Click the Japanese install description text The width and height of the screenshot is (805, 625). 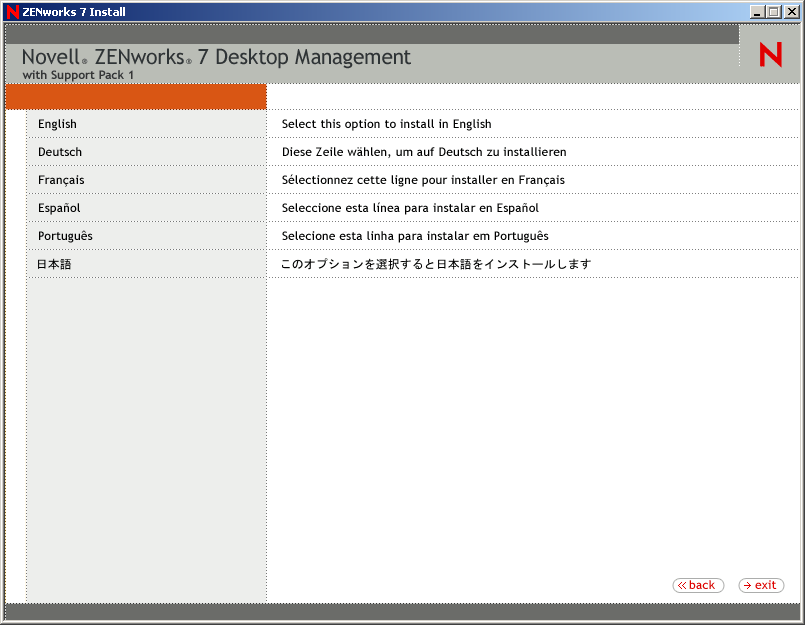pyautogui.click(x=436, y=264)
